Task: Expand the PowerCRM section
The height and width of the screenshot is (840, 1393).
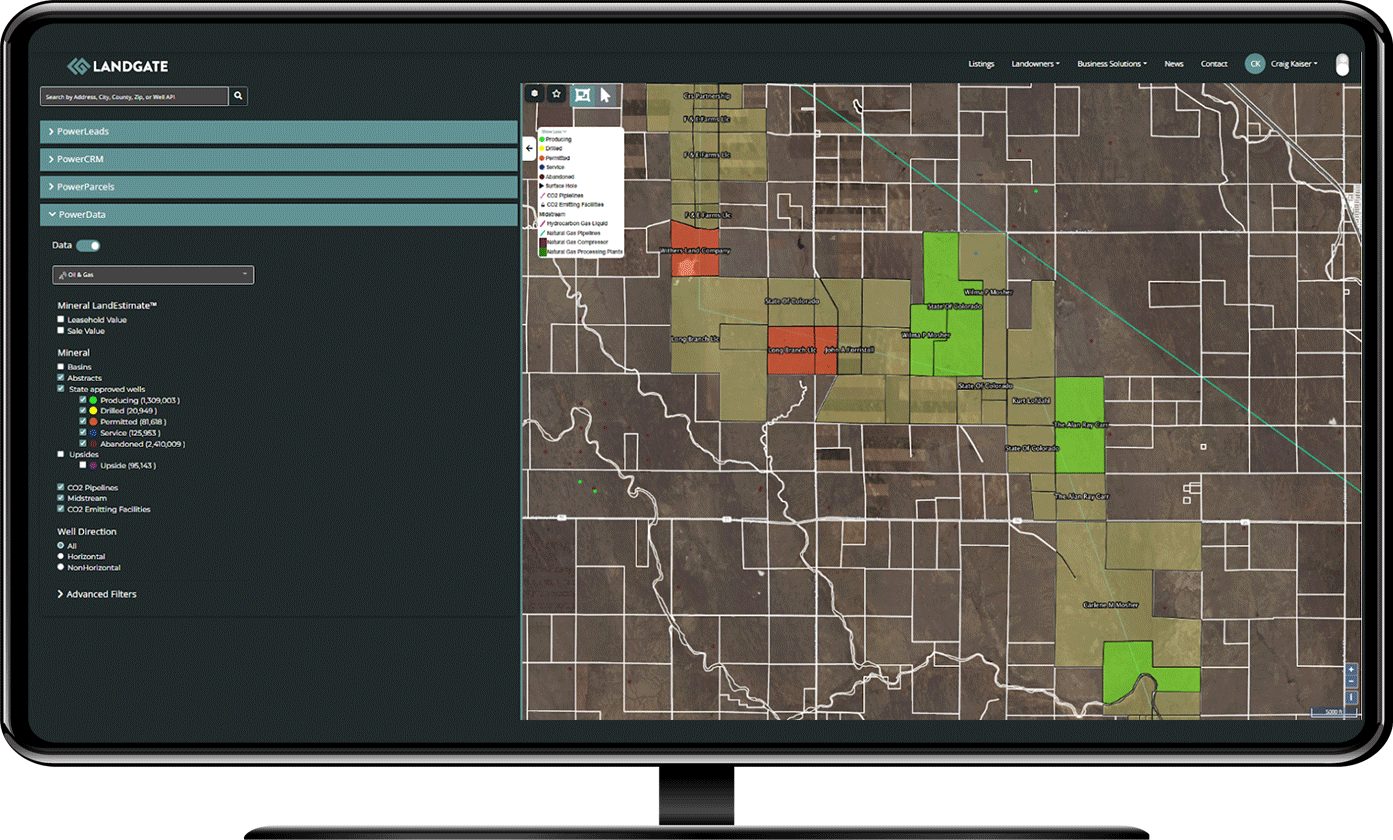Action: coord(279,159)
